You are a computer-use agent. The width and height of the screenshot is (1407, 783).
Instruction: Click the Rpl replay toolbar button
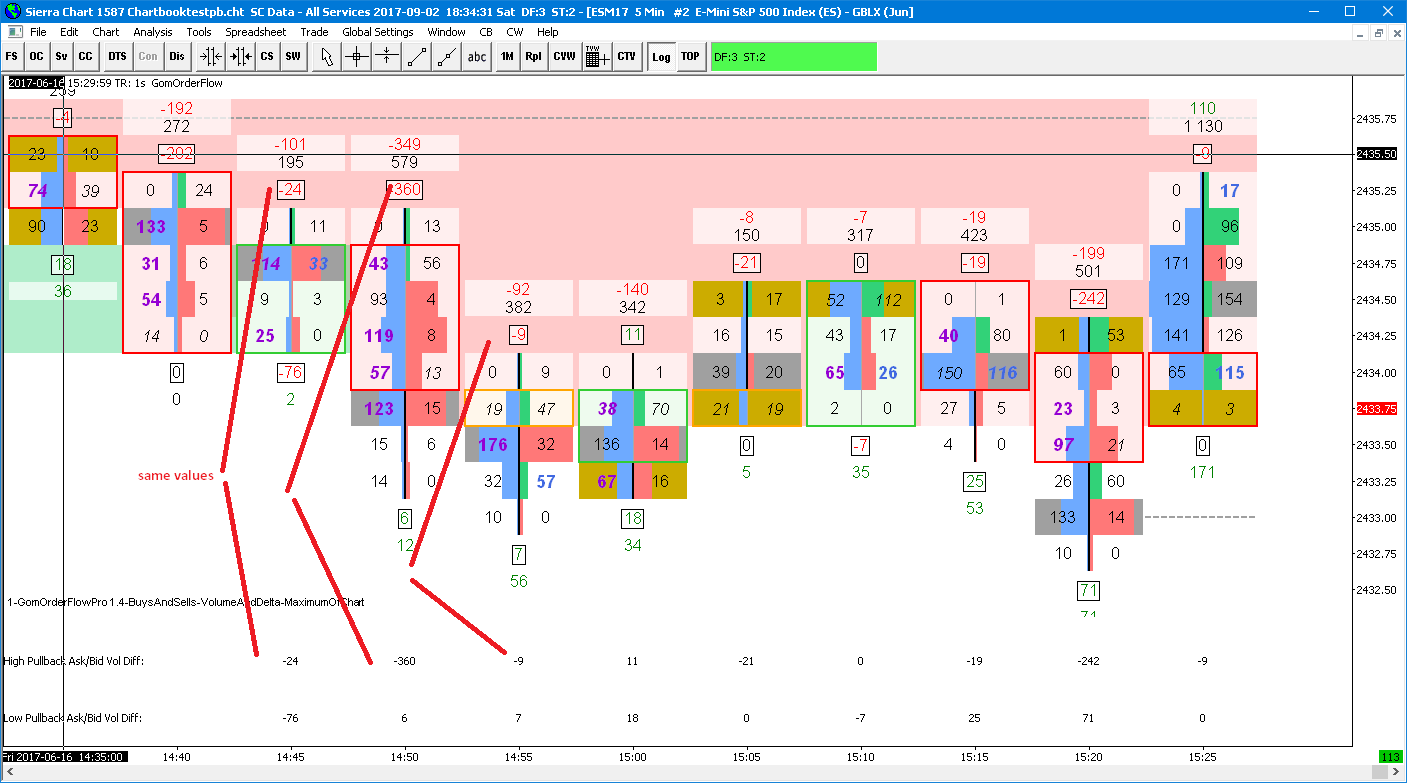click(535, 57)
